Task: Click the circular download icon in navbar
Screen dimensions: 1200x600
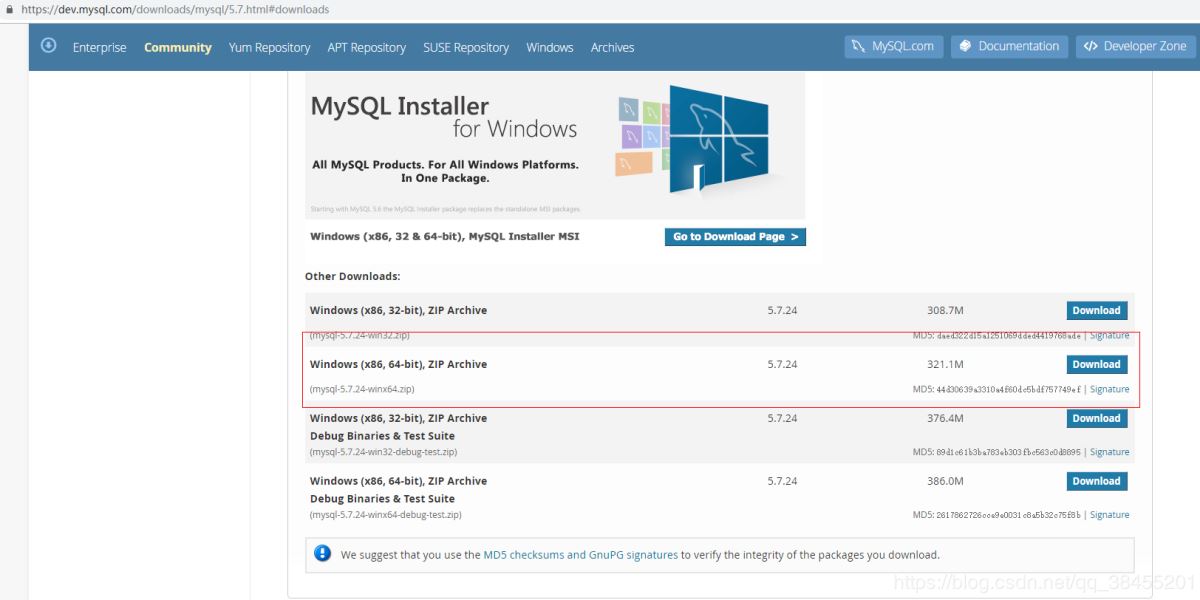Action: click(49, 46)
